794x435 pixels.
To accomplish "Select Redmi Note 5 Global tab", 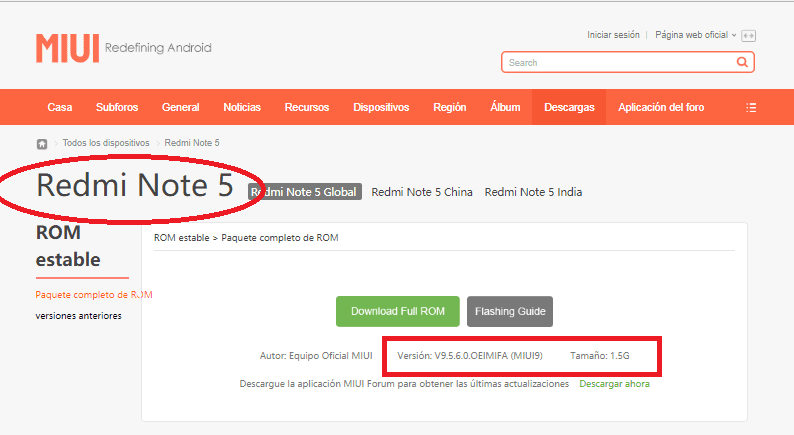I will point(305,192).
